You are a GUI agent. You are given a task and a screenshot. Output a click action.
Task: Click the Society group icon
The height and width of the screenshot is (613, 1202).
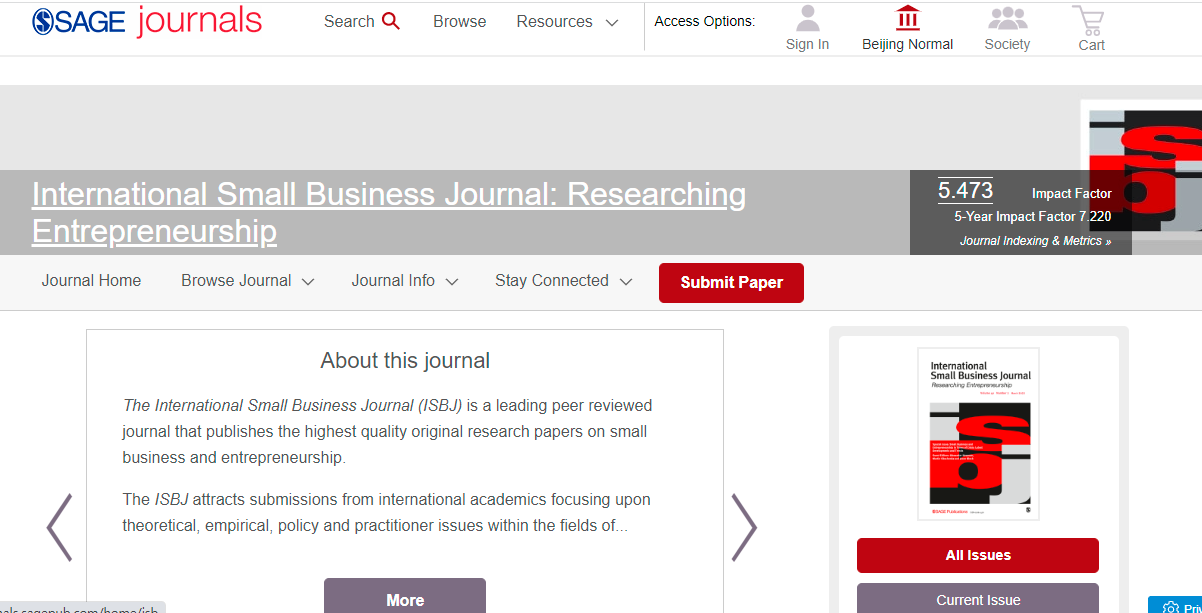1007,19
